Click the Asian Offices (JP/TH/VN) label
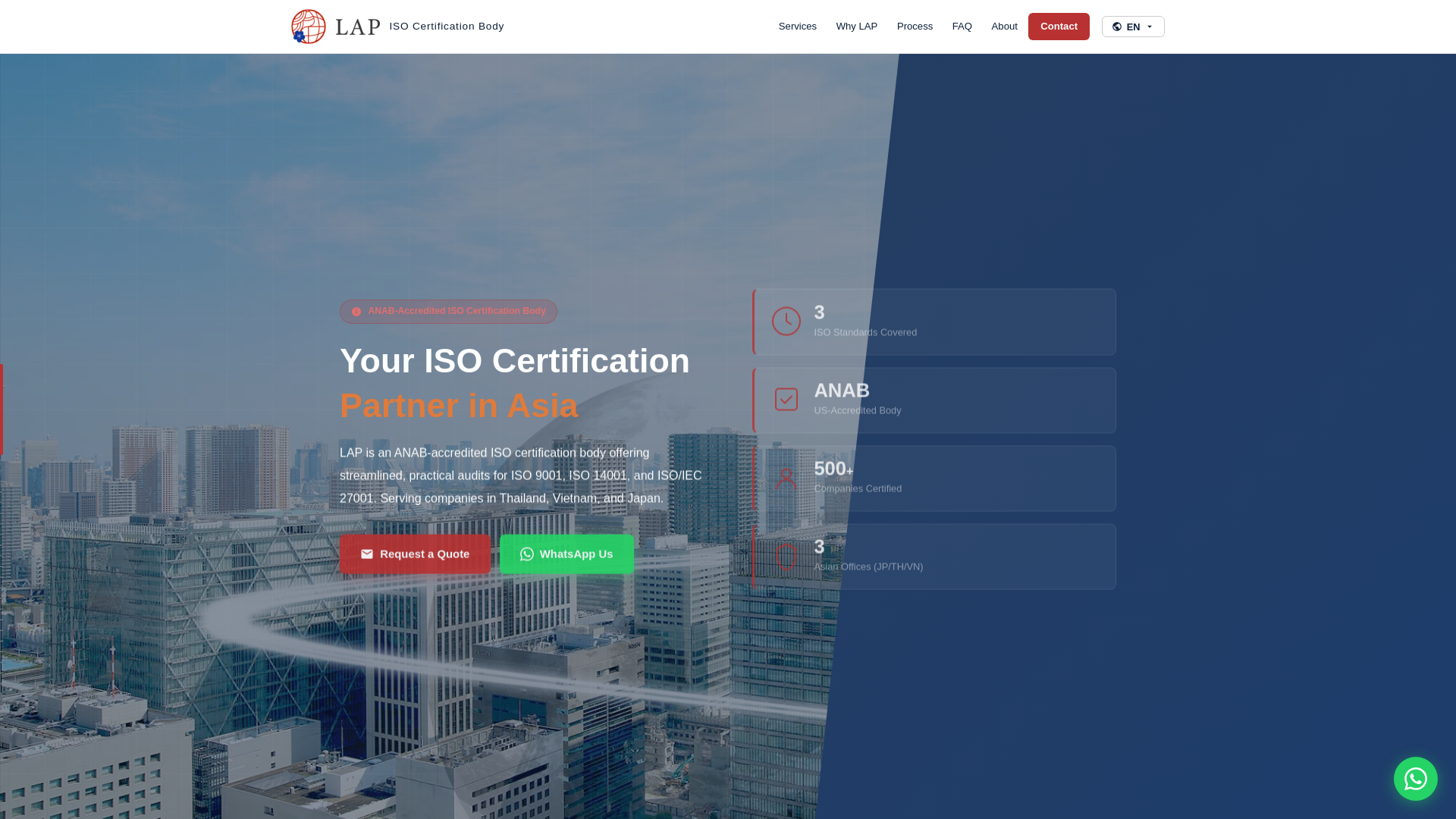Viewport: 1456px width, 819px height. (x=868, y=566)
